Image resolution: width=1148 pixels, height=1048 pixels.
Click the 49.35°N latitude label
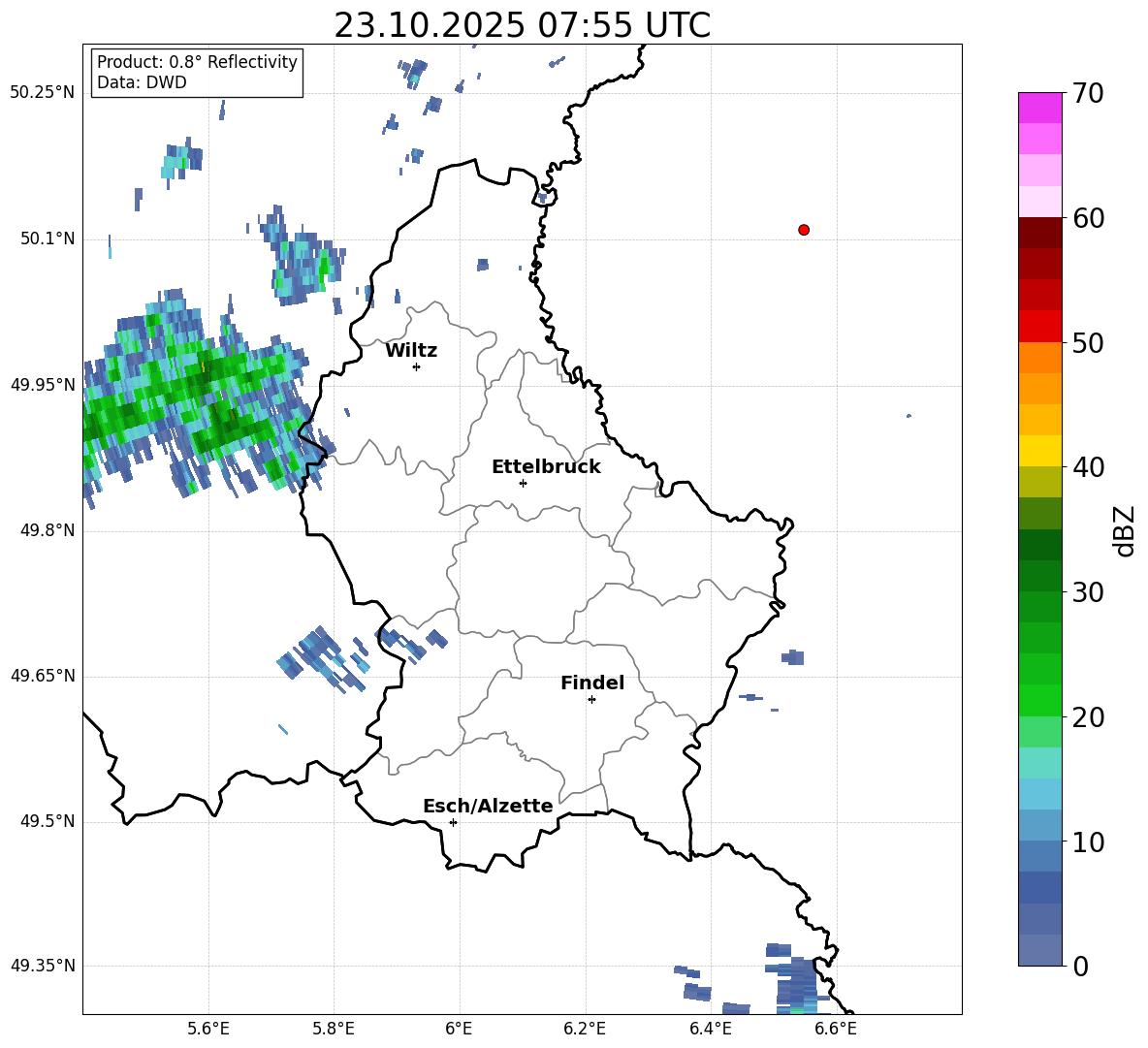43,966
